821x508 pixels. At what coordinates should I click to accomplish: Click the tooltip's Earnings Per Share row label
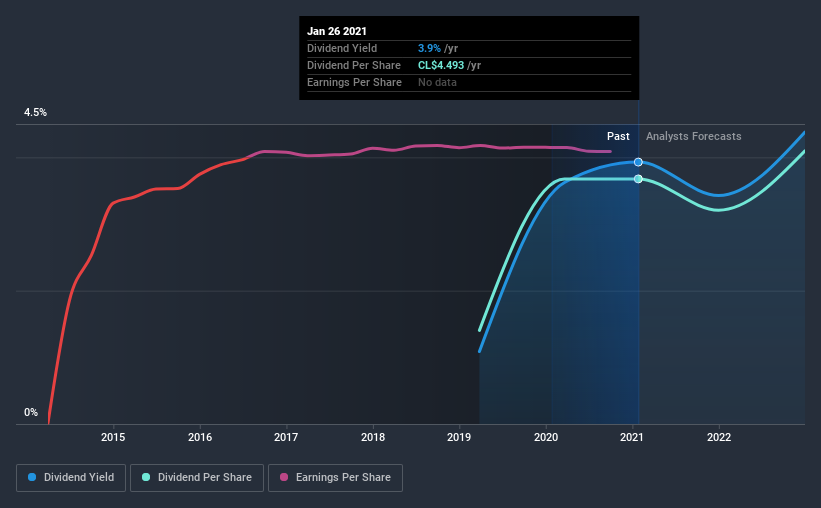354,82
